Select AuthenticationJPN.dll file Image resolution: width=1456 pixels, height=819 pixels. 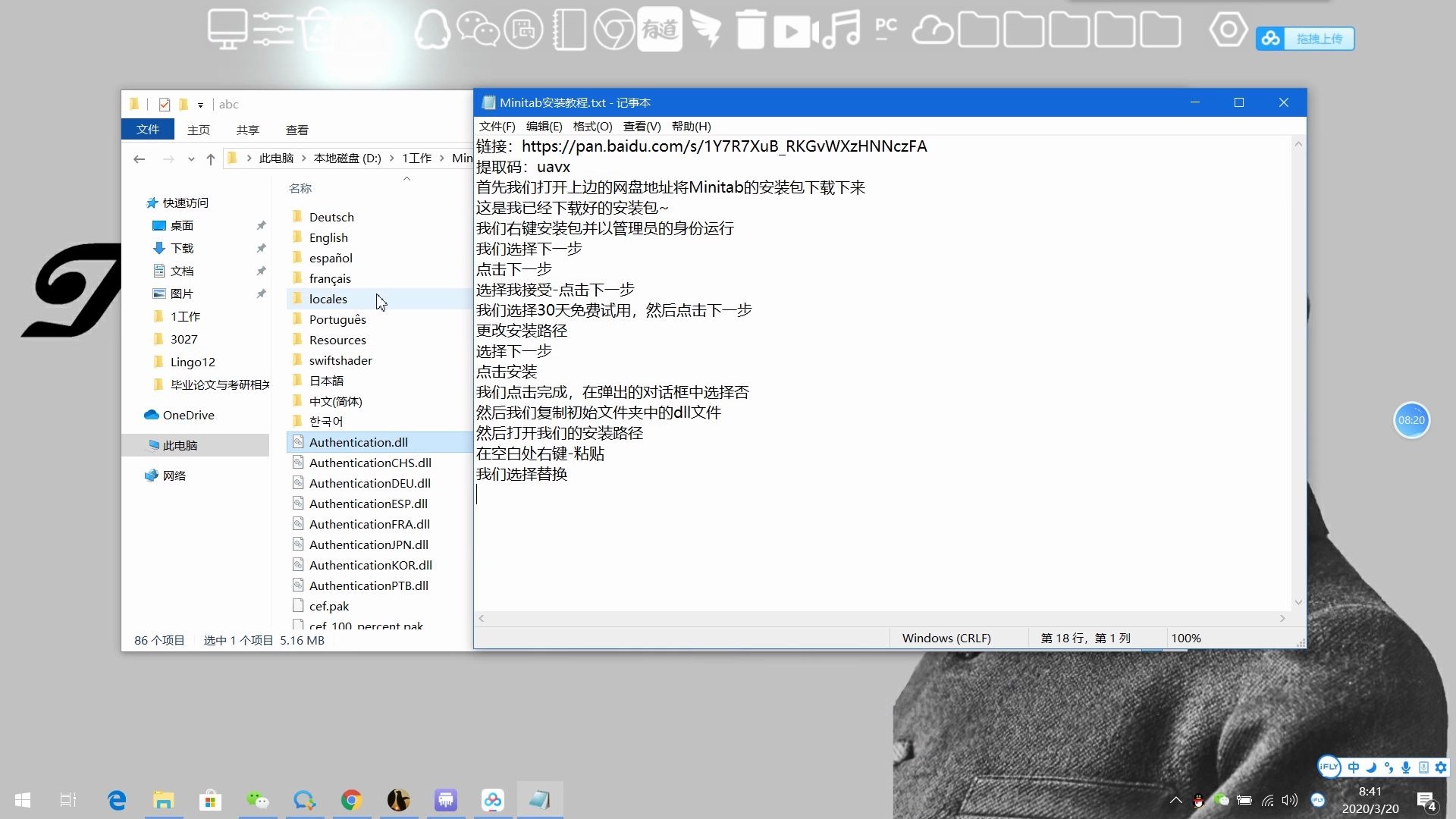[368, 544]
